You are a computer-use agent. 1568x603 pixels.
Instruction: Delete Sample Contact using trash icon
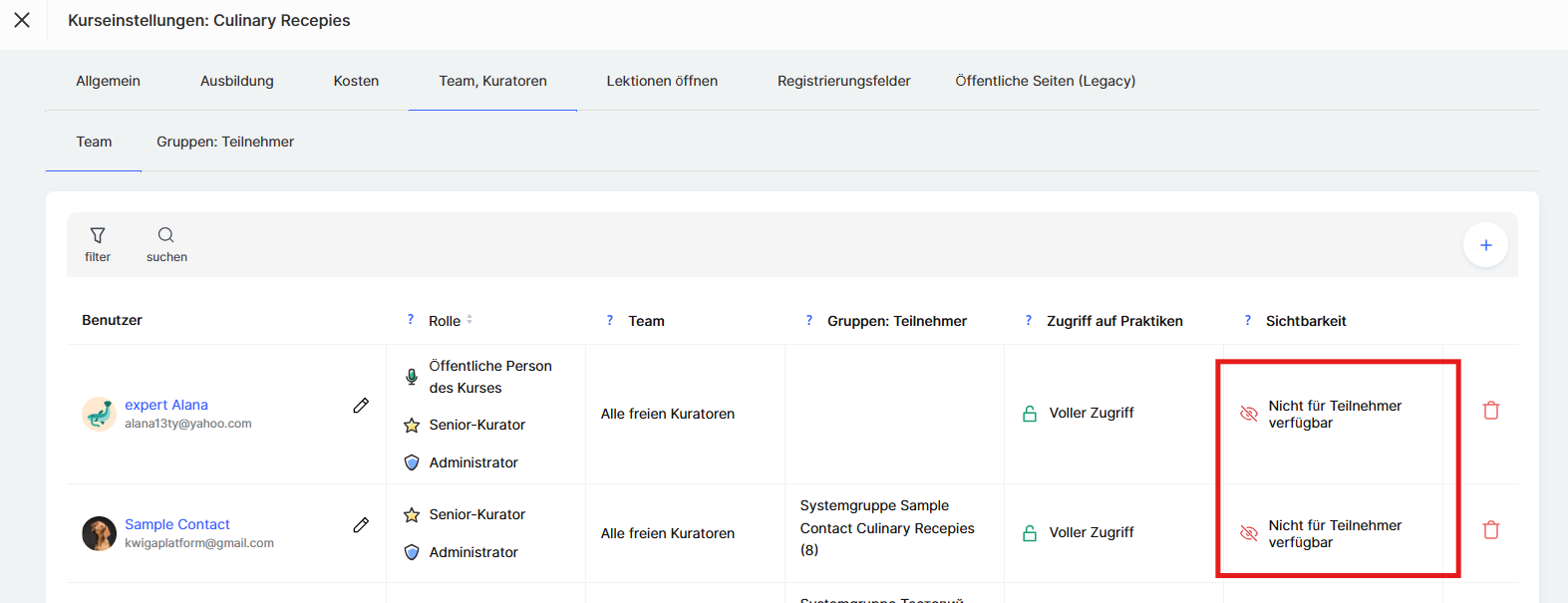(x=1491, y=530)
